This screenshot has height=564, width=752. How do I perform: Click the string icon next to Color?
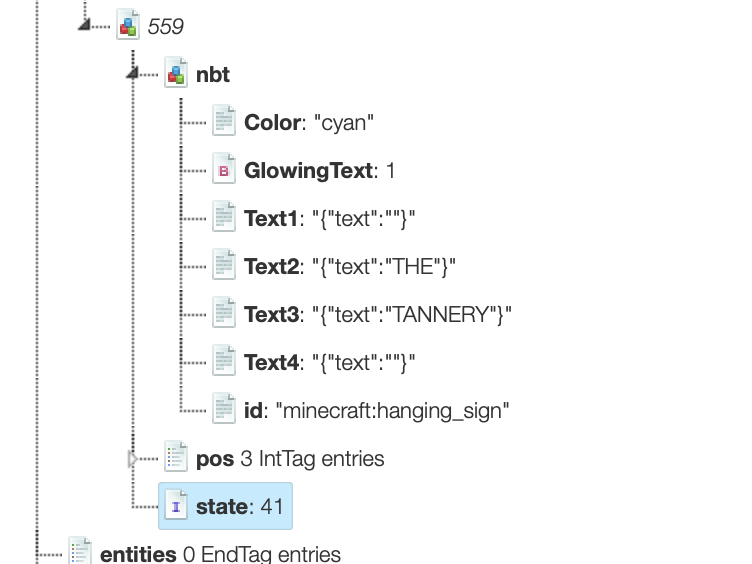(224, 122)
